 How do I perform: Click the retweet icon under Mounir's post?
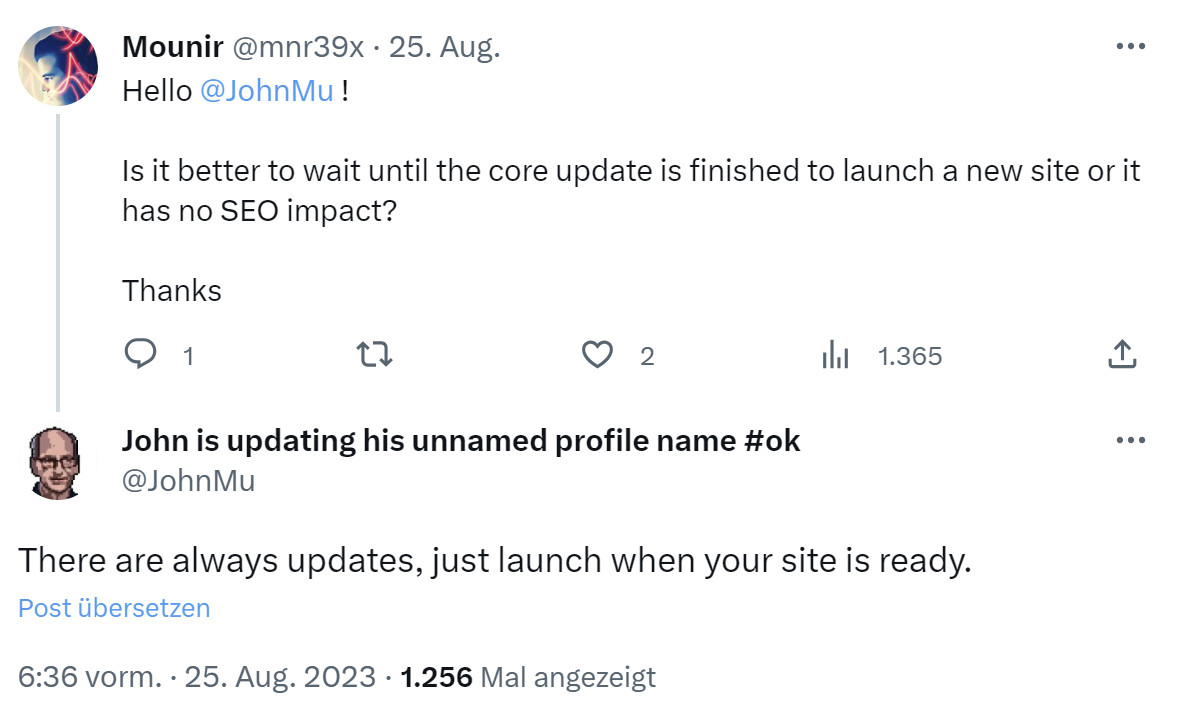click(x=374, y=354)
